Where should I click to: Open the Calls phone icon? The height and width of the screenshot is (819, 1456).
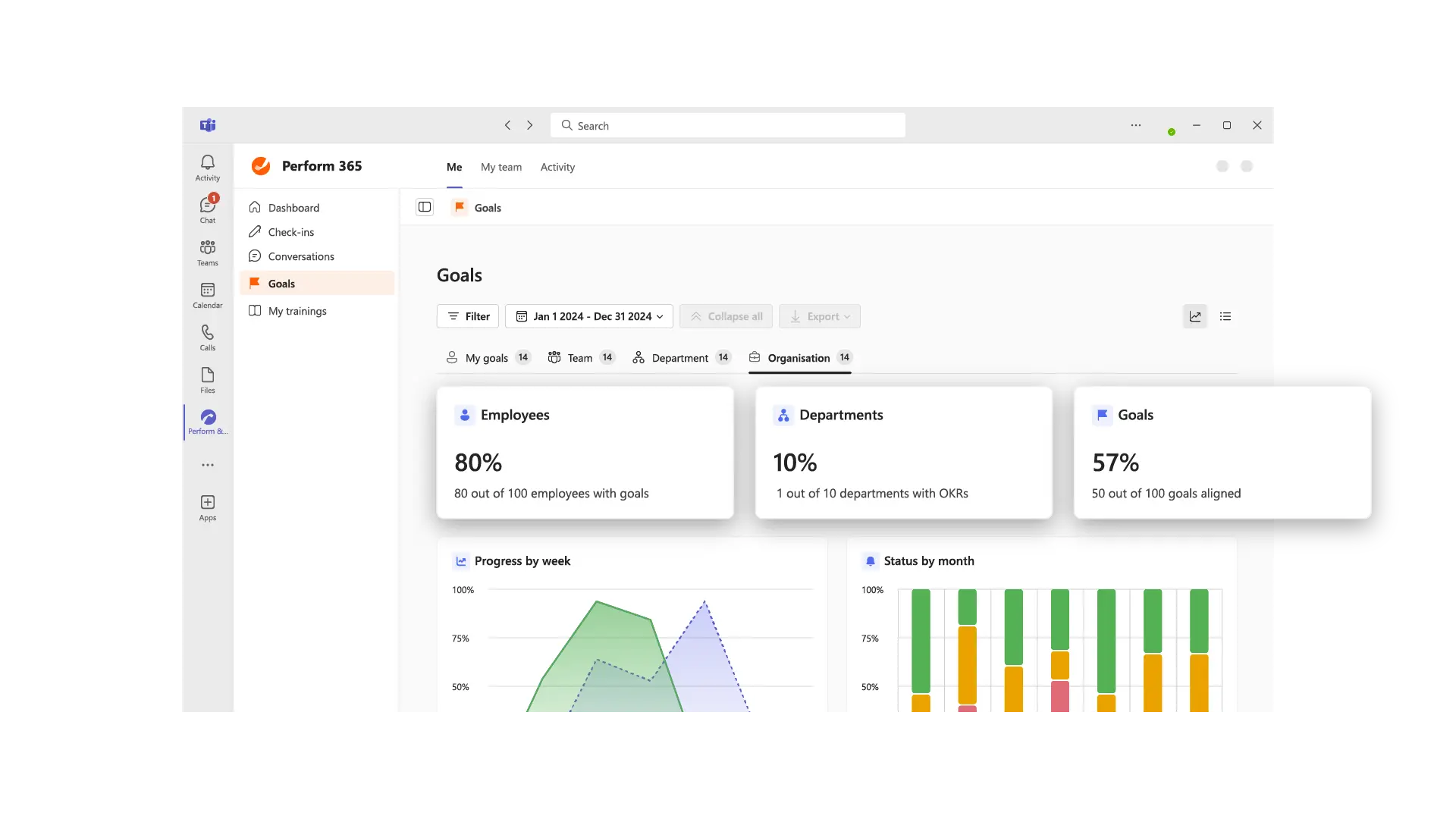tap(207, 337)
